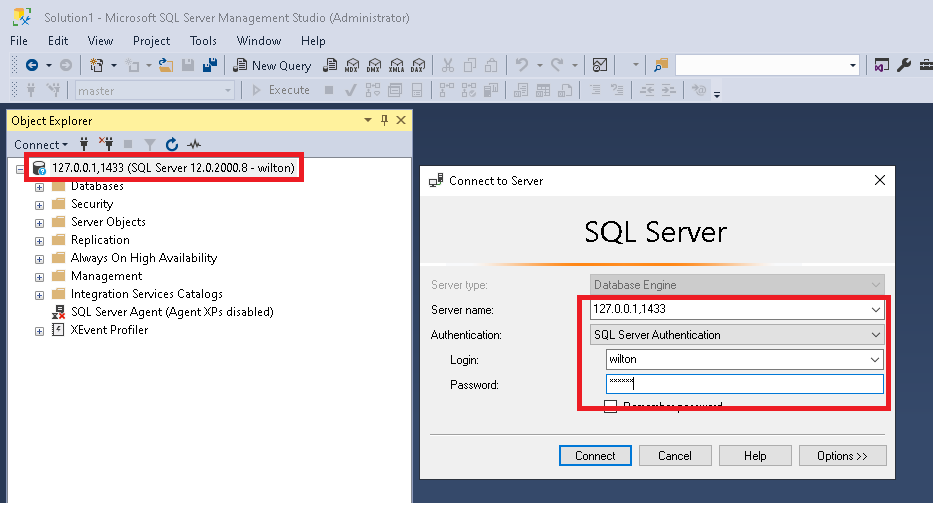Open the Help menu
The height and width of the screenshot is (506, 933).
313,41
